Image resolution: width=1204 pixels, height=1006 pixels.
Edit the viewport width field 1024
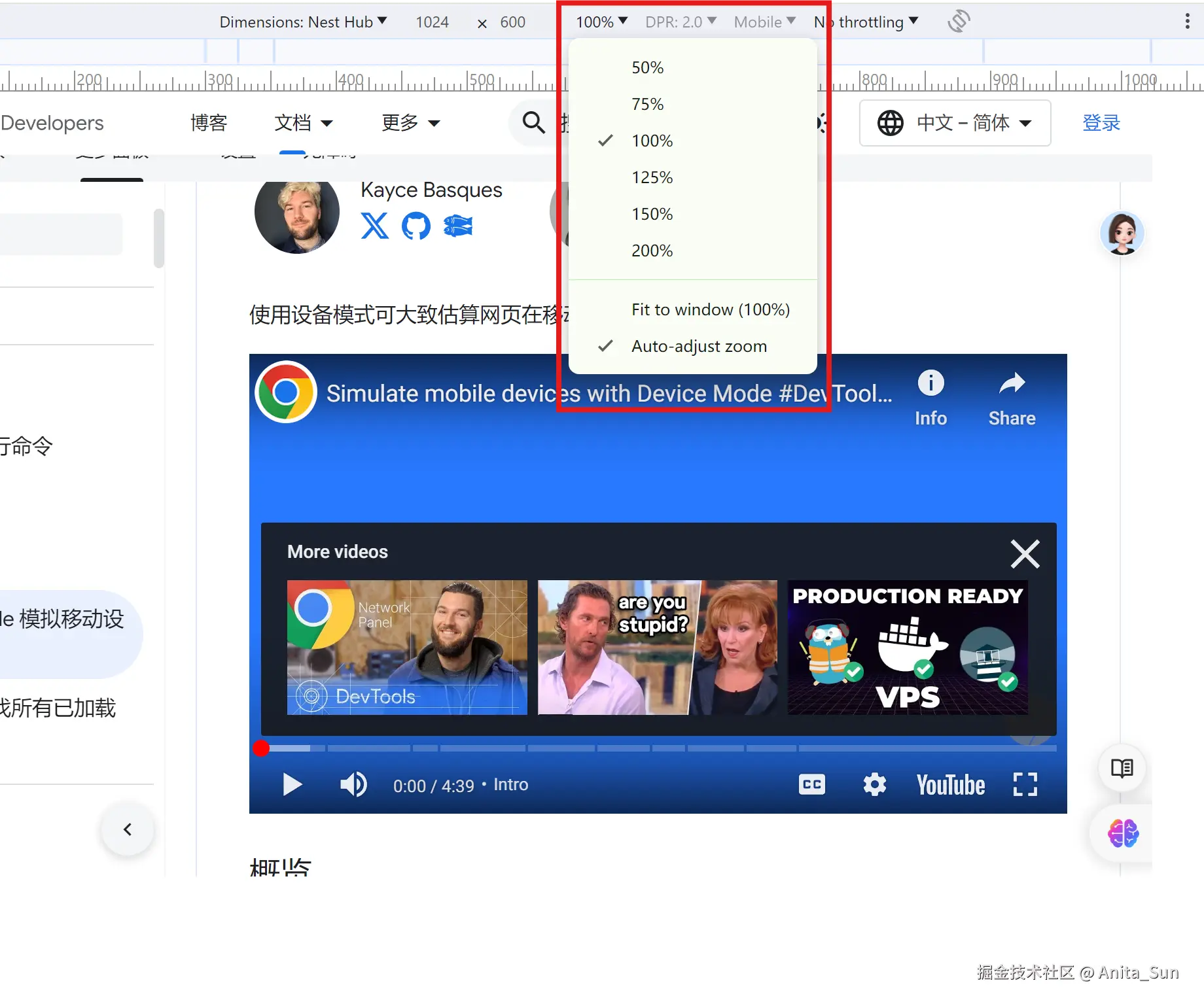tap(432, 22)
